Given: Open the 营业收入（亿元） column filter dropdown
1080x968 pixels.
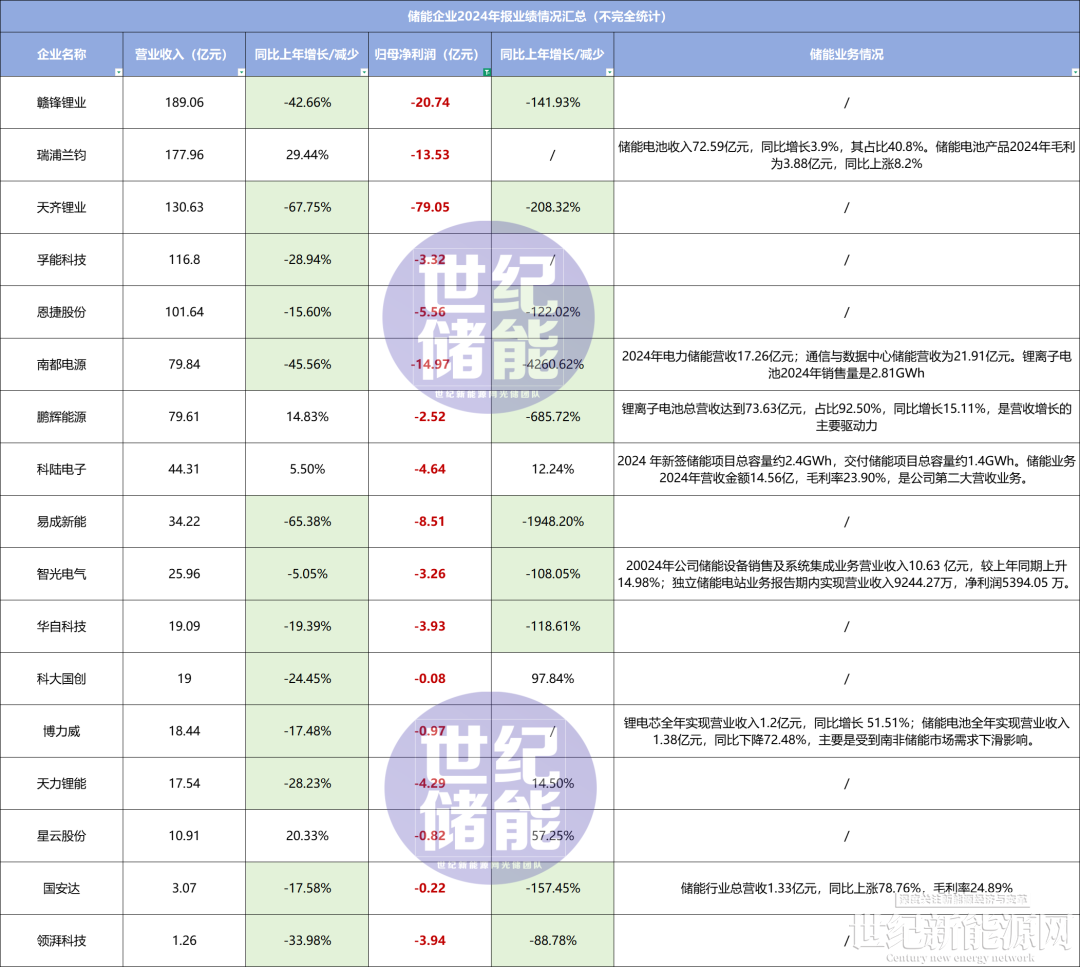Looking at the screenshot, I should click(x=241, y=72).
